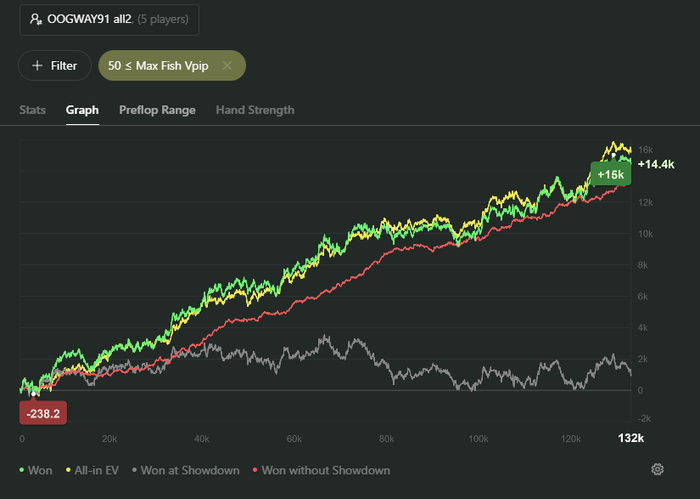Click the red -238.2 value badge
Image resolution: width=700 pixels, height=499 pixels.
(x=43, y=411)
